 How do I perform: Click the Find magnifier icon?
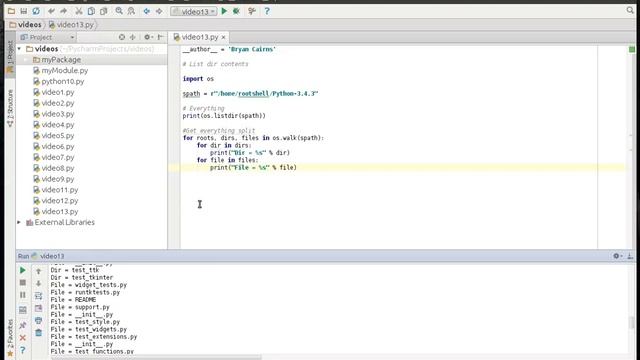(119, 11)
